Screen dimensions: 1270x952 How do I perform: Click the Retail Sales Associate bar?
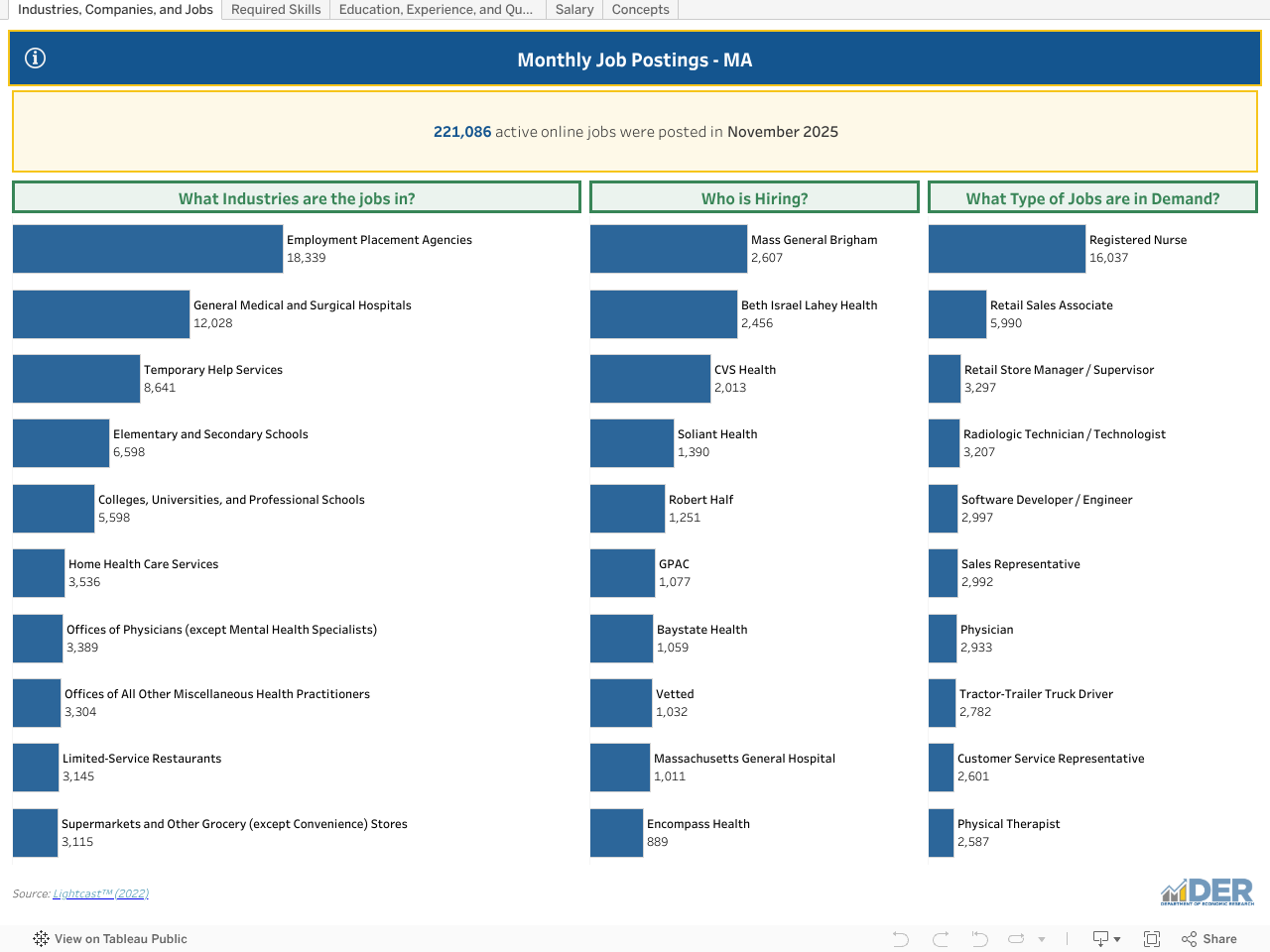pyautogui.click(x=957, y=314)
